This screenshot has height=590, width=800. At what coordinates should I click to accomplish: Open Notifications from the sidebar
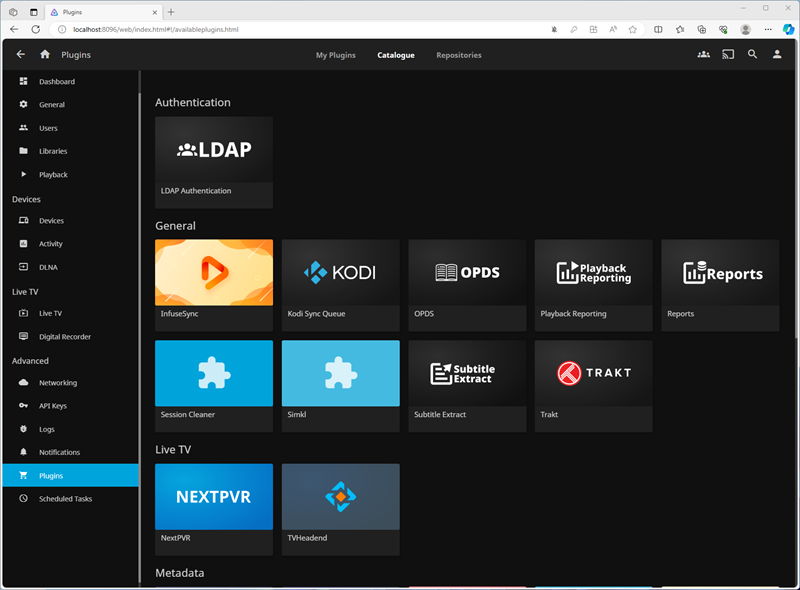coord(59,452)
